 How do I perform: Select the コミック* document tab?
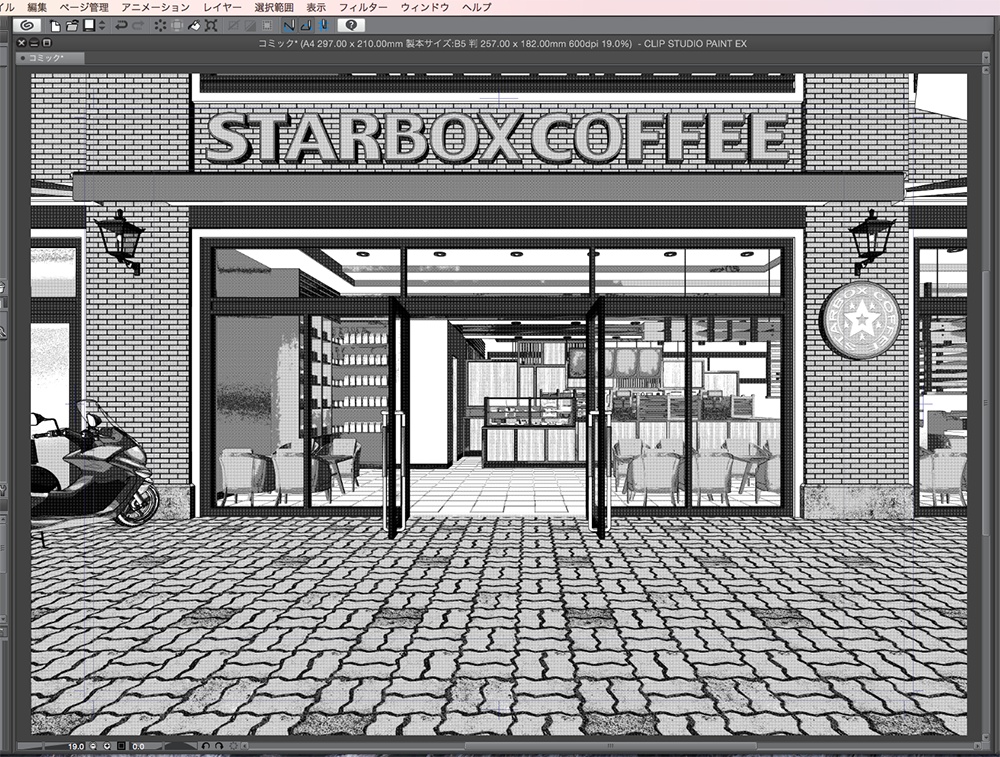50,58
